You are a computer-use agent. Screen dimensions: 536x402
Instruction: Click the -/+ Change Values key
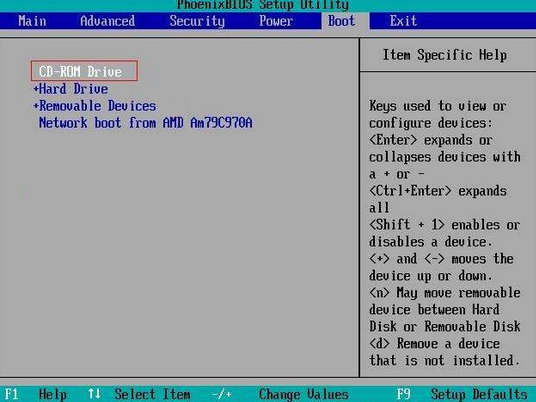tap(222, 394)
